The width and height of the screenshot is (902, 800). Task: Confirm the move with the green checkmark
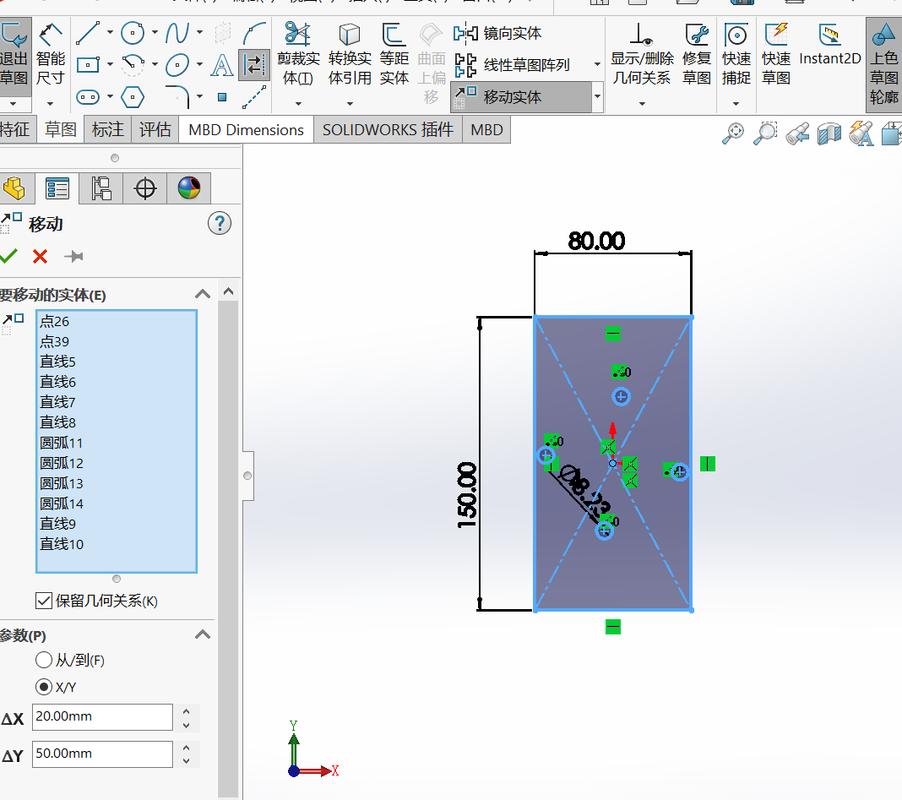pyautogui.click(x=8, y=256)
